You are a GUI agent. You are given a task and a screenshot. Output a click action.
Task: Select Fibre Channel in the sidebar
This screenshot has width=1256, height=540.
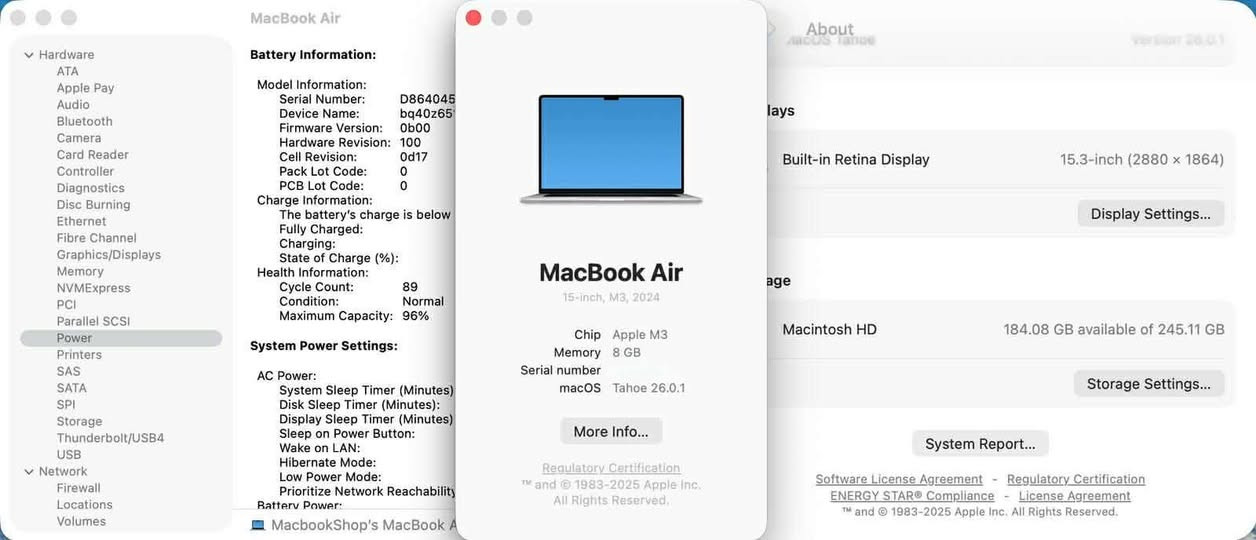click(x=96, y=238)
